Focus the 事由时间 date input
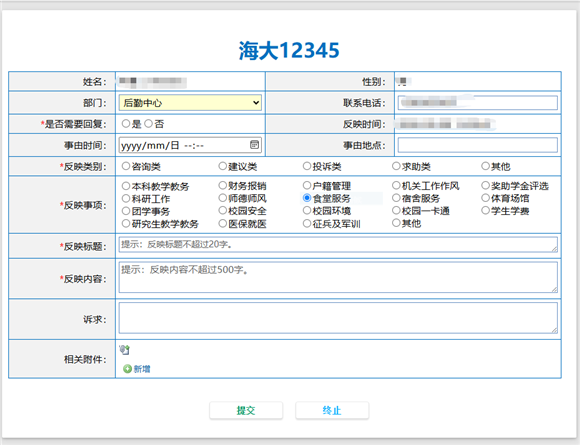 point(190,145)
